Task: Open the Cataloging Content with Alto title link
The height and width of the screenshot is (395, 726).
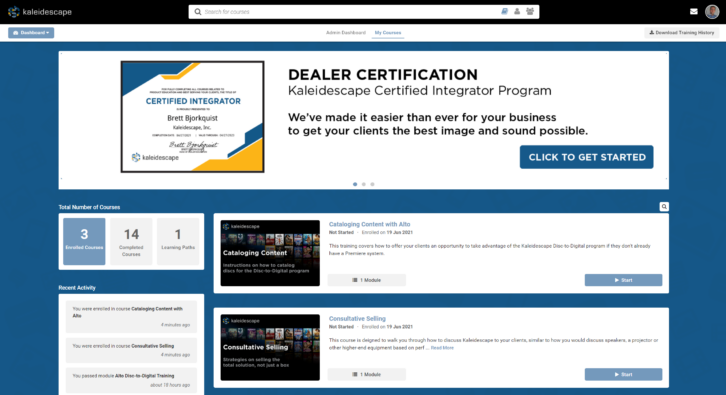Action: click(369, 224)
